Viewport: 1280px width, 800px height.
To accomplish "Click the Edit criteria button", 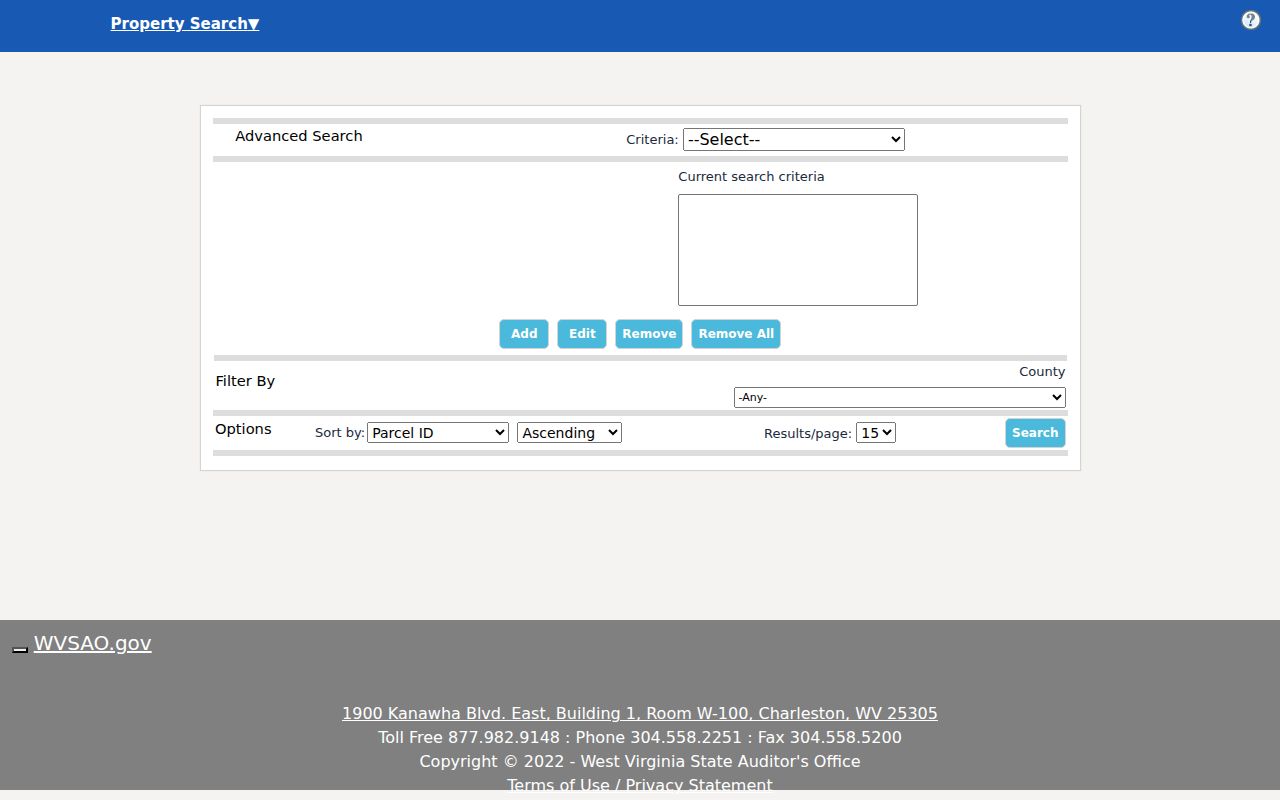I will click(582, 334).
